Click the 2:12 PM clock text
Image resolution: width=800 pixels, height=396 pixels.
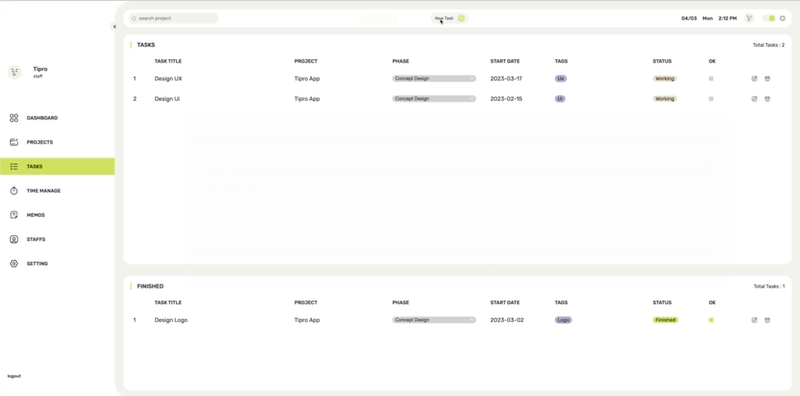[x=728, y=18]
